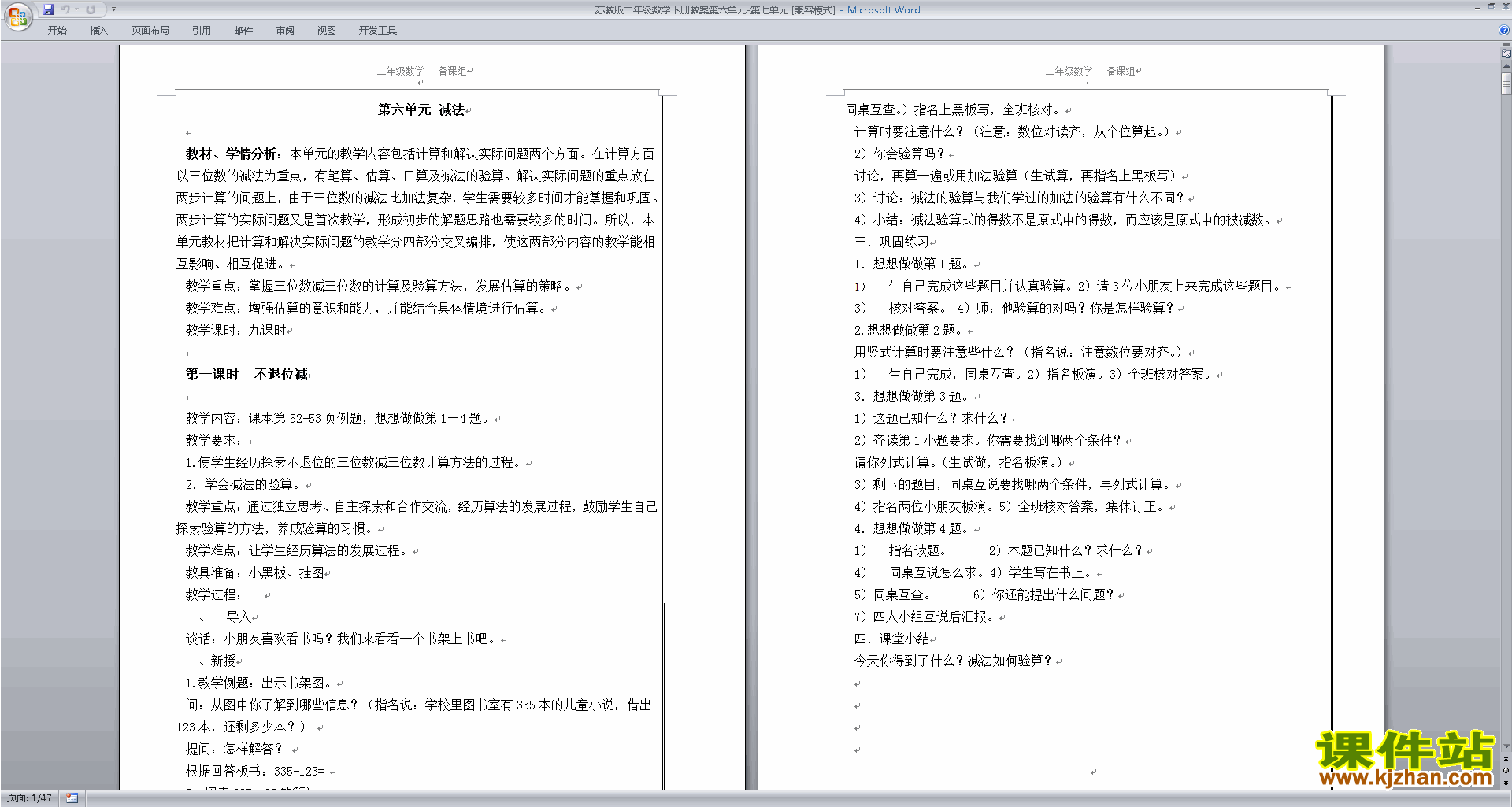Open the 开始 ribbon tab

[57, 31]
